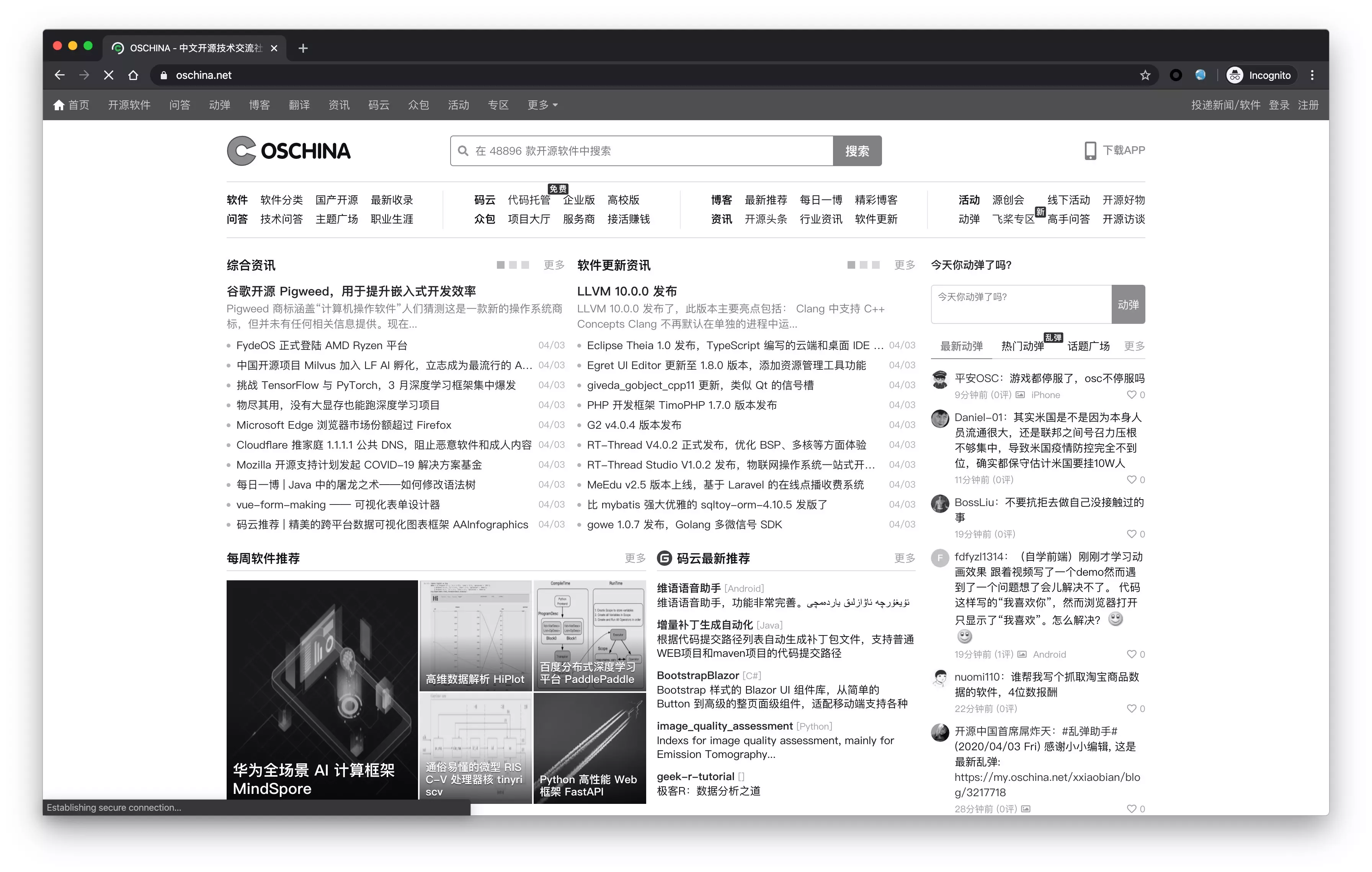Viewport: 1372px width, 872px height.
Task: Like nuomi110 post heart icon
Action: tap(1131, 709)
